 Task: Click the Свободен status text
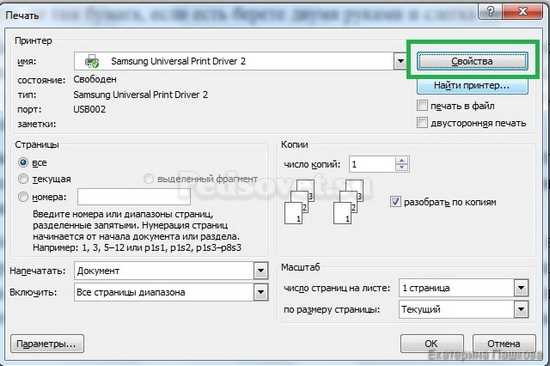pyautogui.click(x=95, y=79)
